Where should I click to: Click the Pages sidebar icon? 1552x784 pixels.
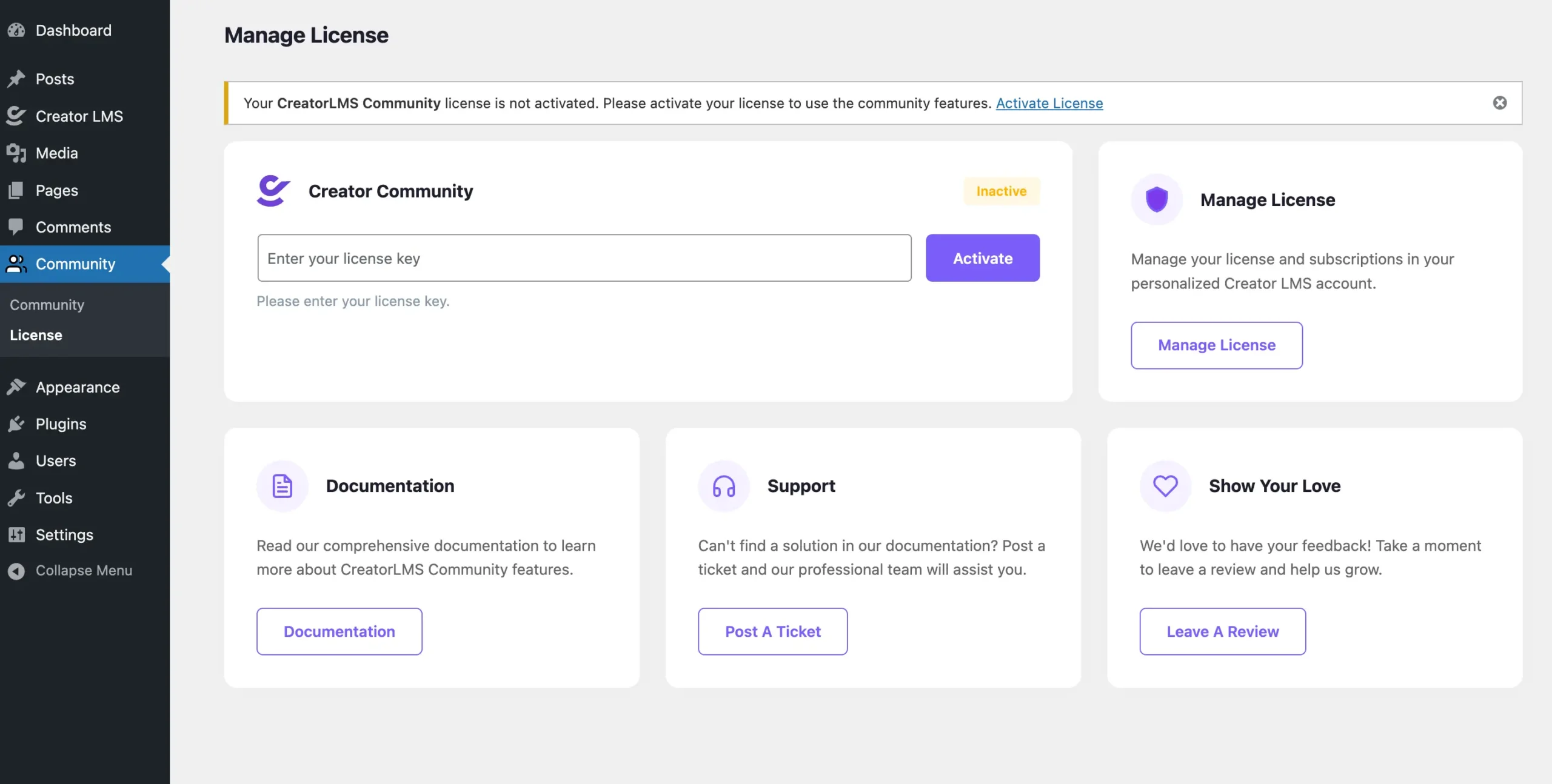(x=16, y=190)
